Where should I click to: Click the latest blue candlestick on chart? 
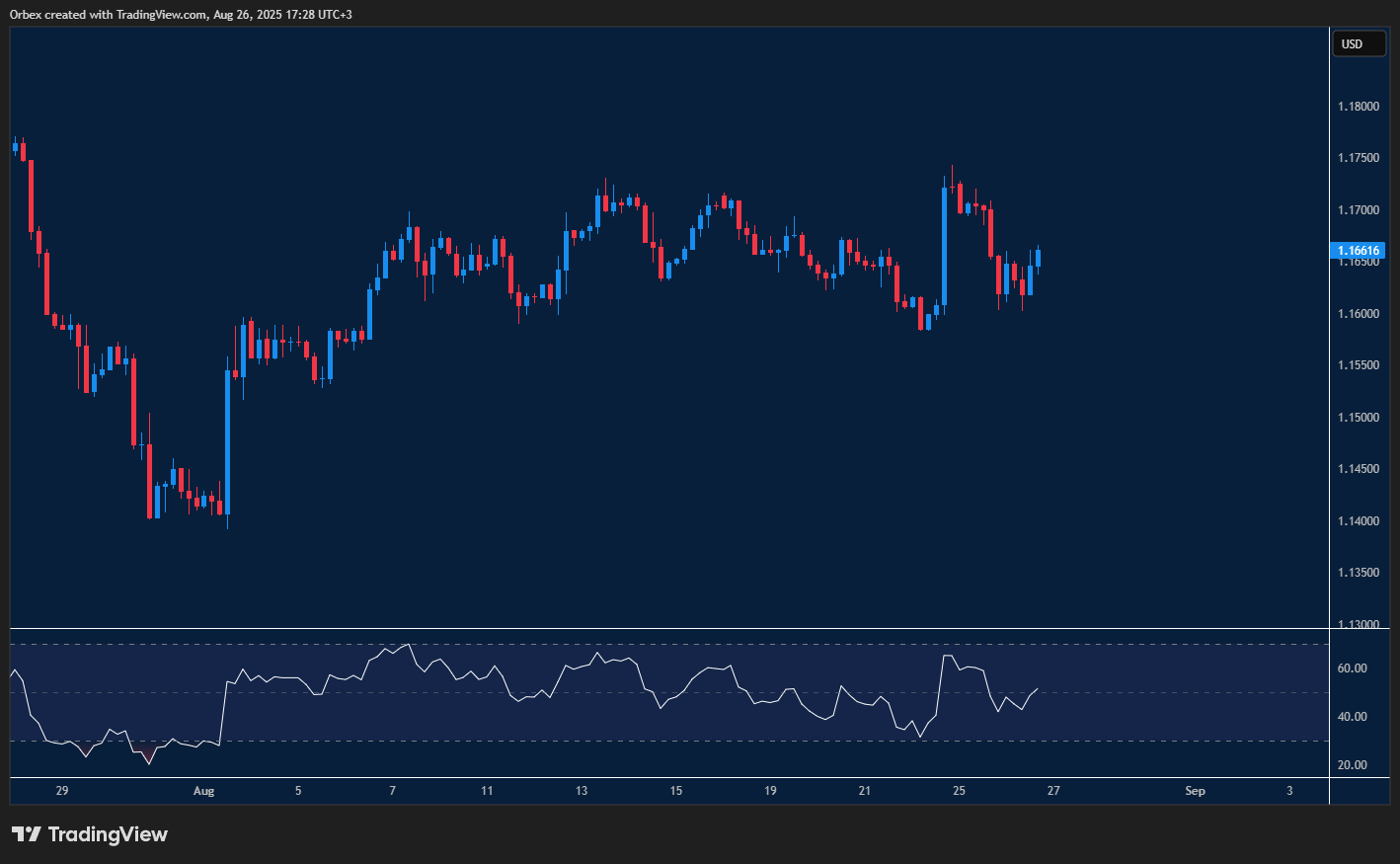(x=1038, y=259)
